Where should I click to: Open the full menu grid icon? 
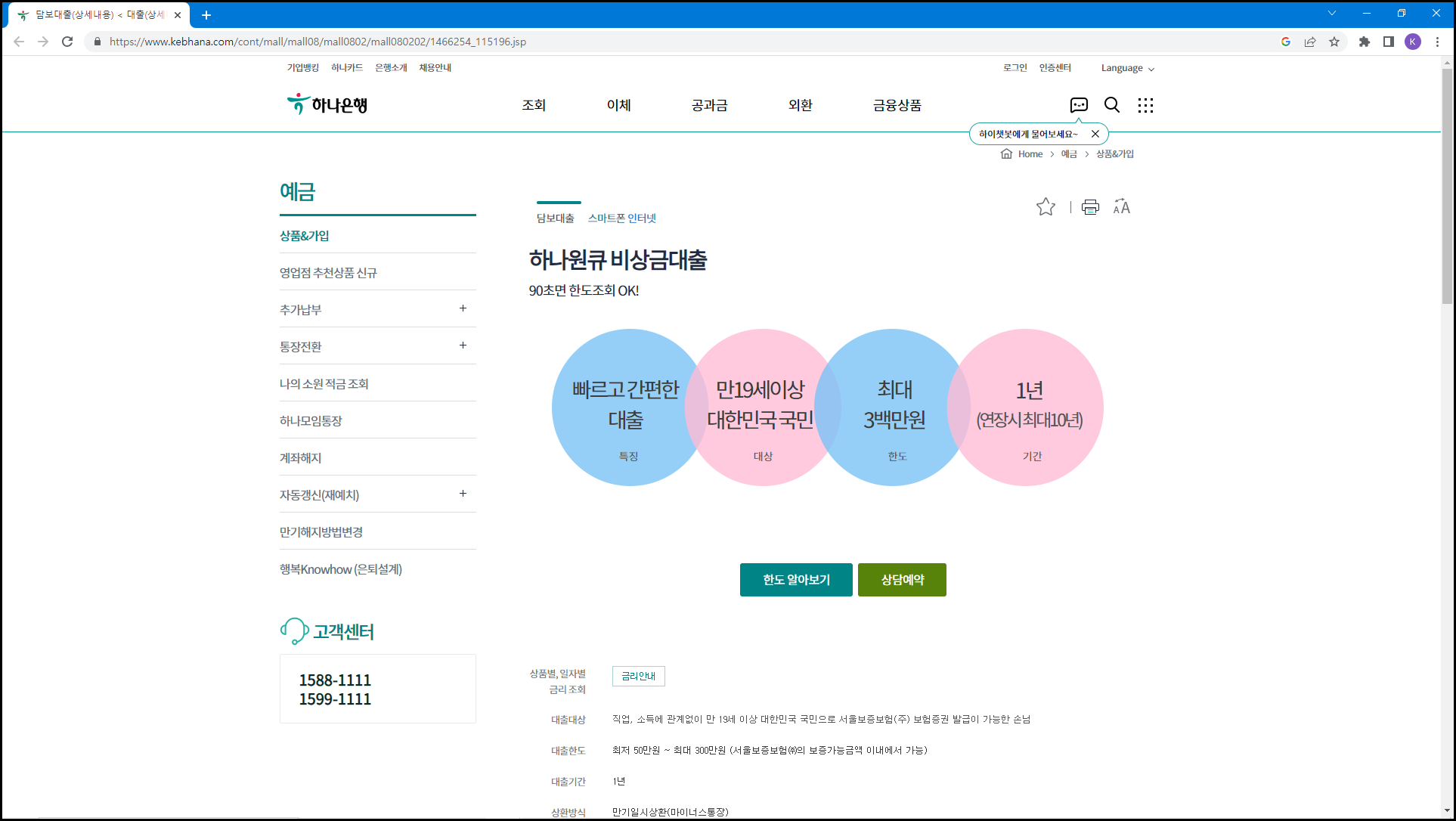point(1145,105)
